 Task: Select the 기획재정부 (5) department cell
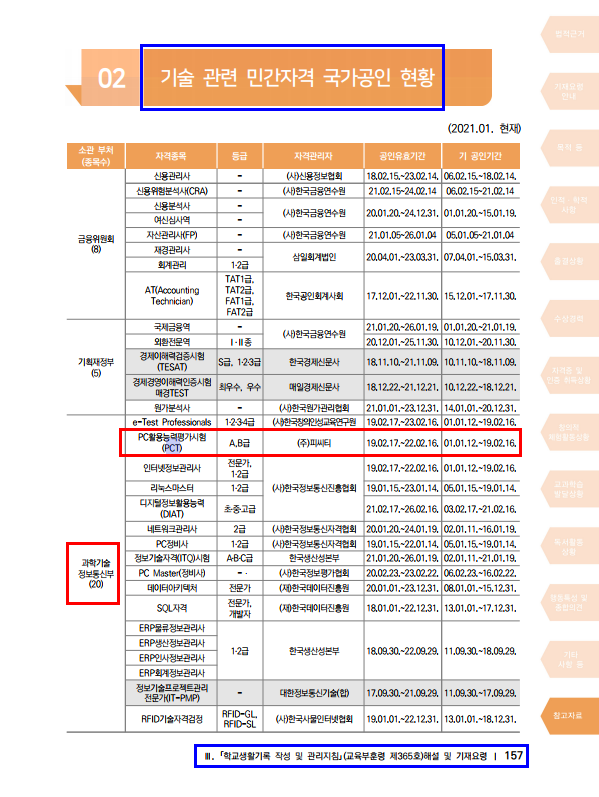coord(96,367)
